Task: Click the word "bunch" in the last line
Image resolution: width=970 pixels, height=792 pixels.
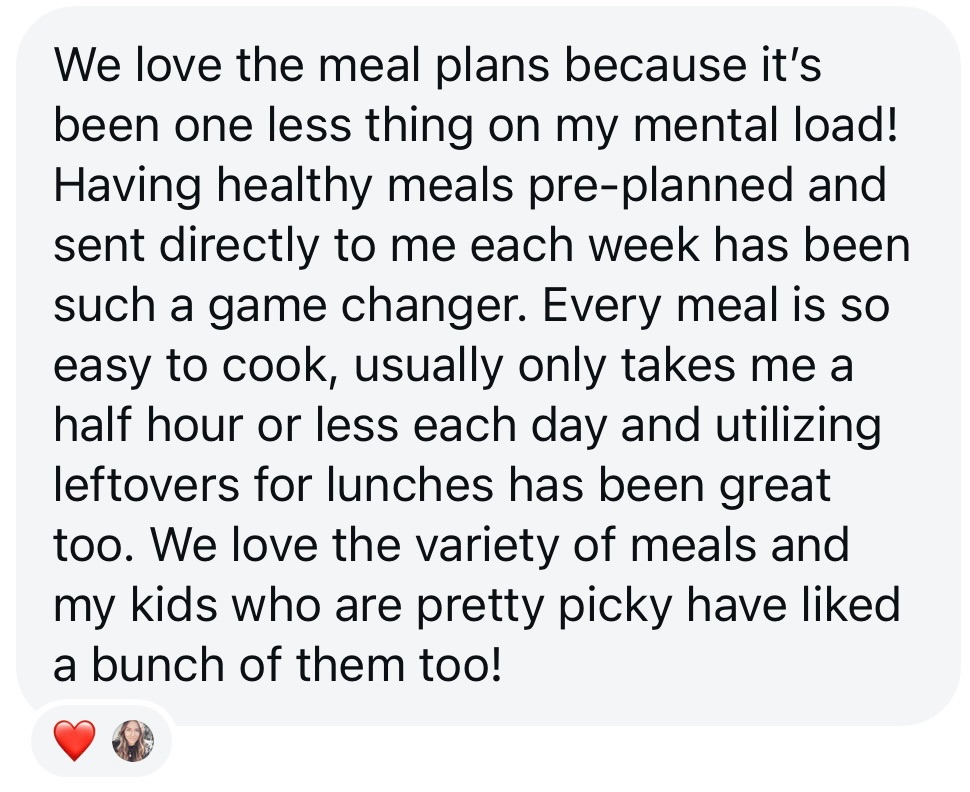Action: [x=158, y=665]
